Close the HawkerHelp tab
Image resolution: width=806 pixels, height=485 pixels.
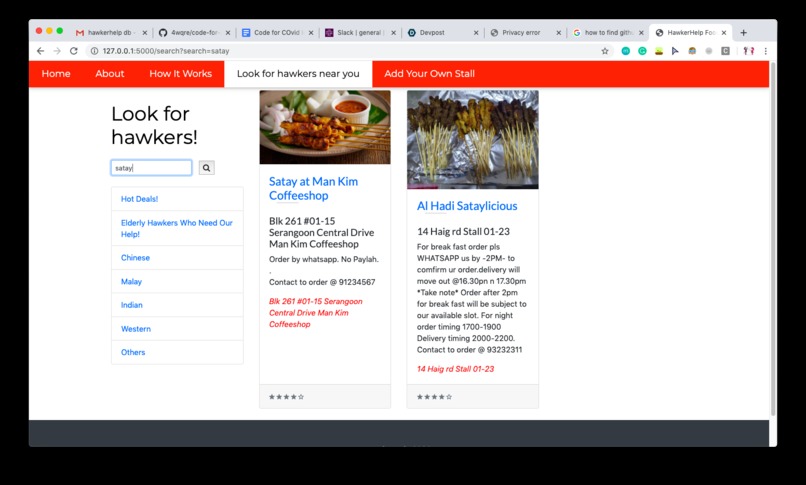(724, 32)
